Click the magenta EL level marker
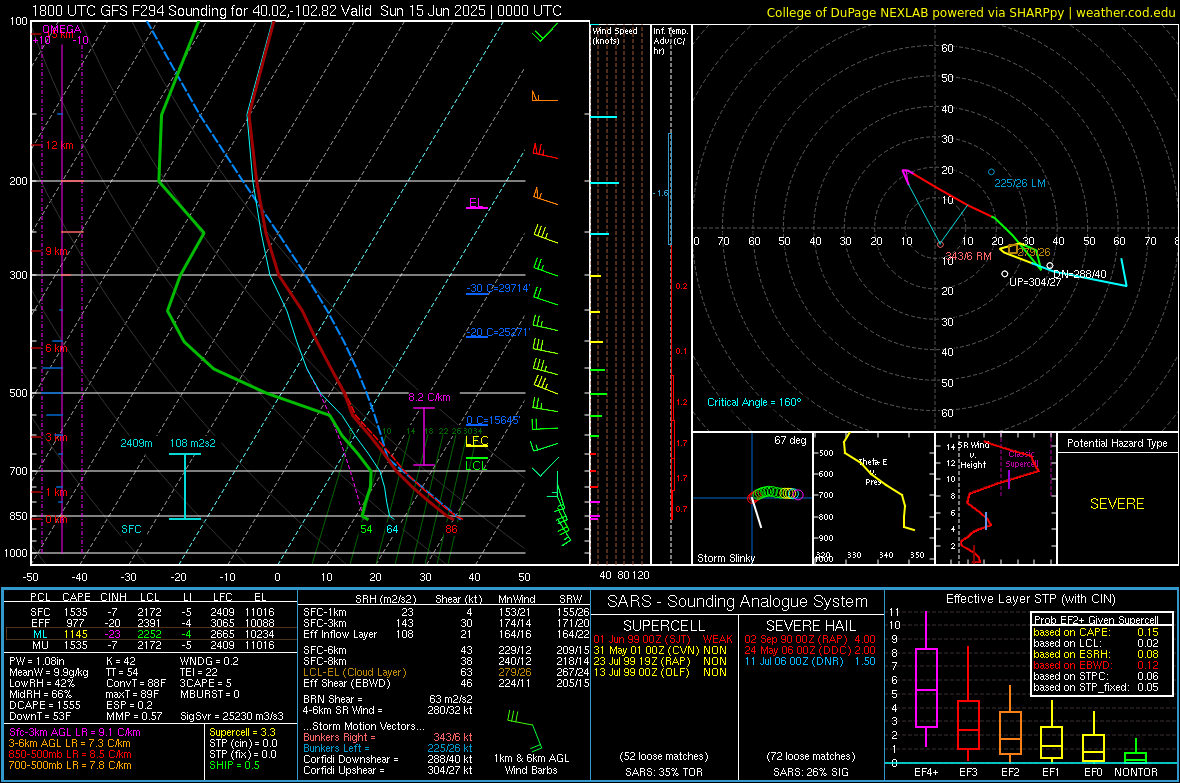Image resolution: width=1180 pixels, height=783 pixels. pos(476,204)
